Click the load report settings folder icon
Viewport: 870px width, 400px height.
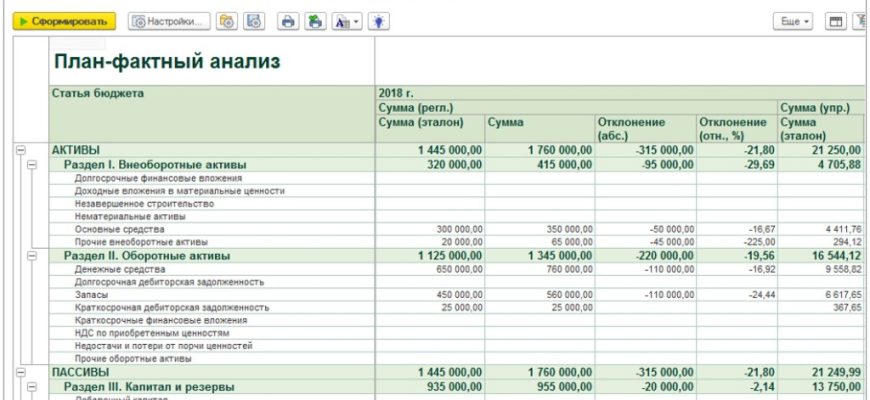click(x=227, y=20)
